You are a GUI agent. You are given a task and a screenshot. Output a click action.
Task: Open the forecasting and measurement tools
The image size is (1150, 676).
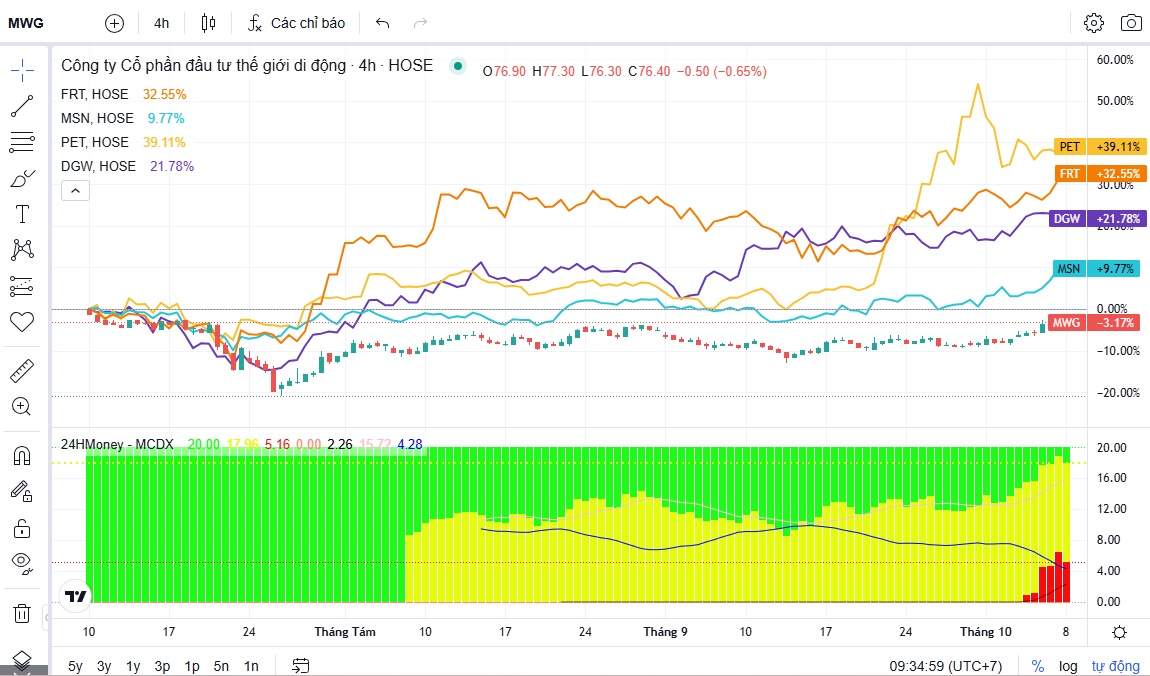[x=22, y=286]
